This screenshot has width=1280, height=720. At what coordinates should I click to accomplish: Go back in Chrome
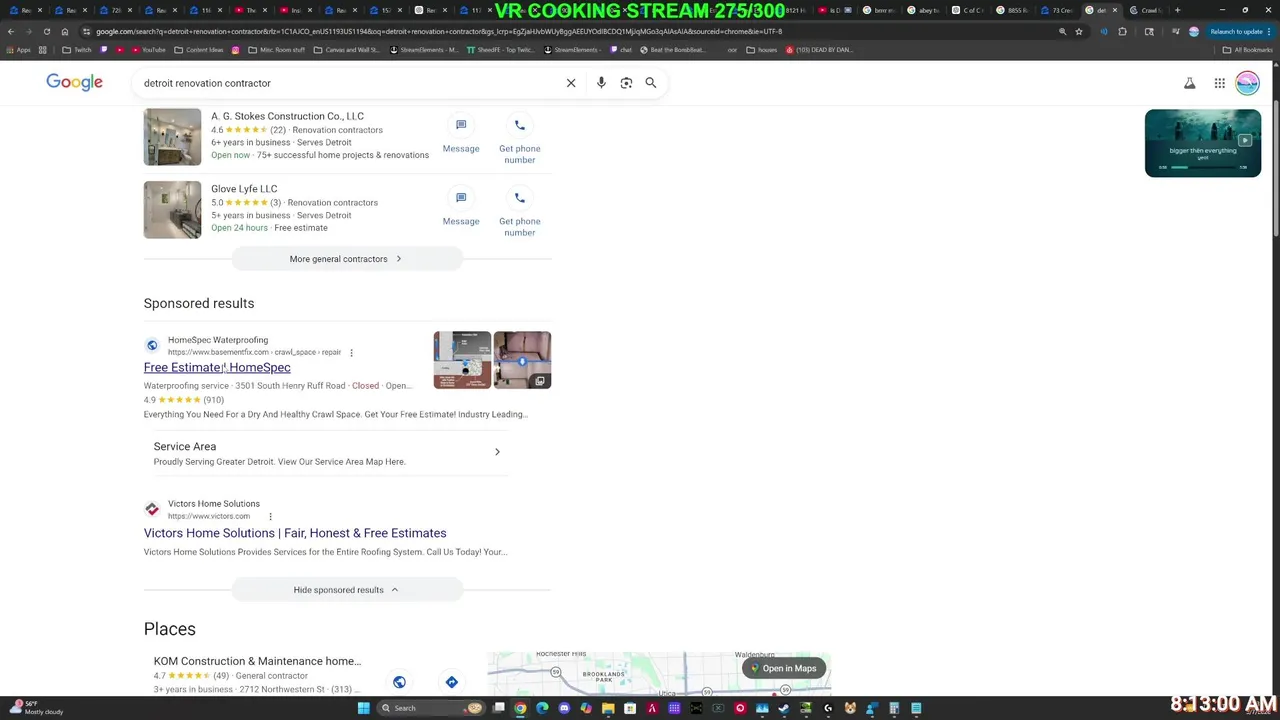(x=10, y=31)
